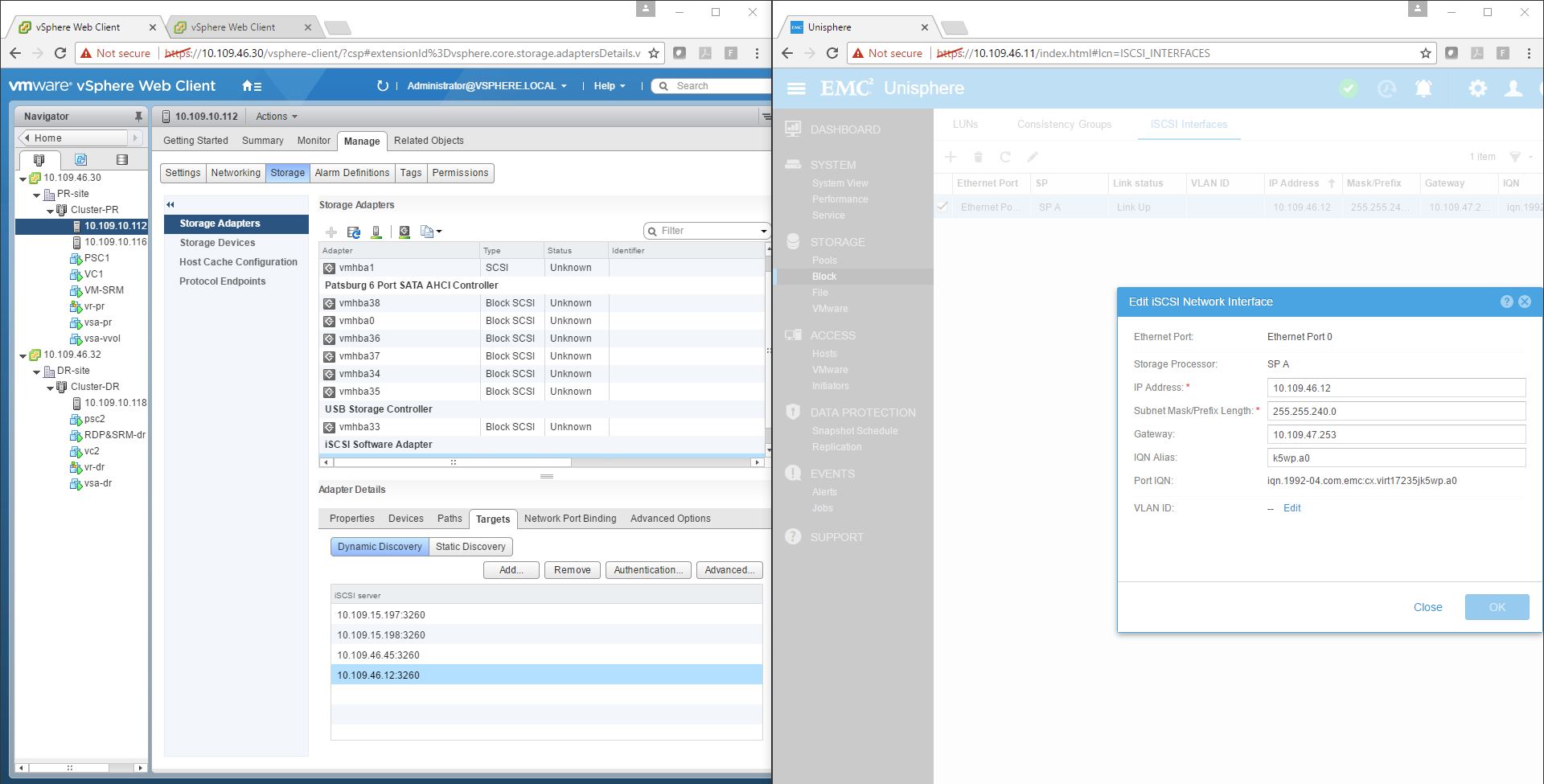Click the Gateway input field
Viewport: 1544px width, 784px height.
tap(1395, 435)
